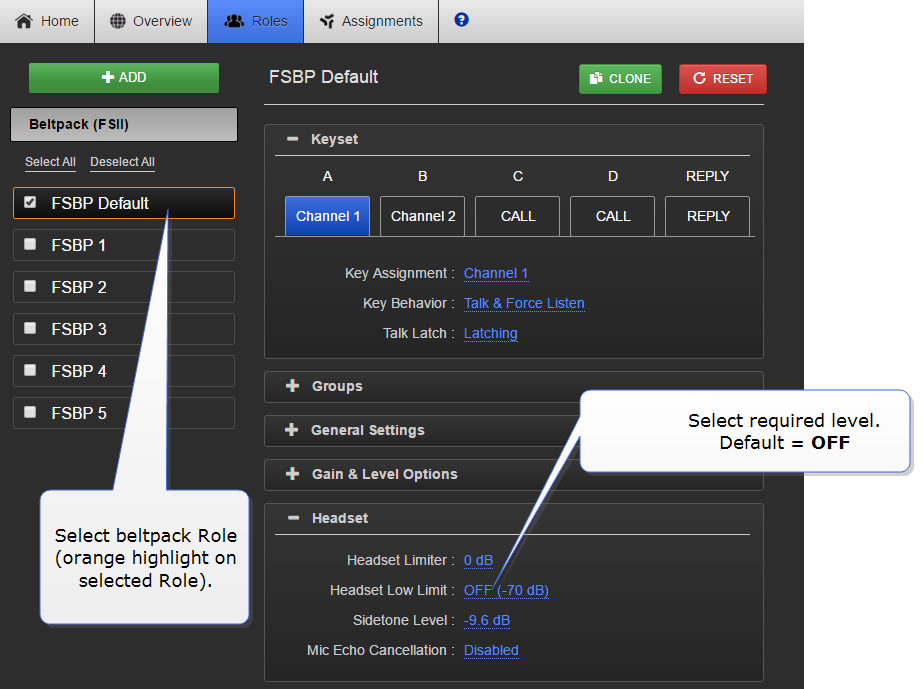The height and width of the screenshot is (689, 924).
Task: Select the FSBP 3 role name
Action: tap(79, 329)
